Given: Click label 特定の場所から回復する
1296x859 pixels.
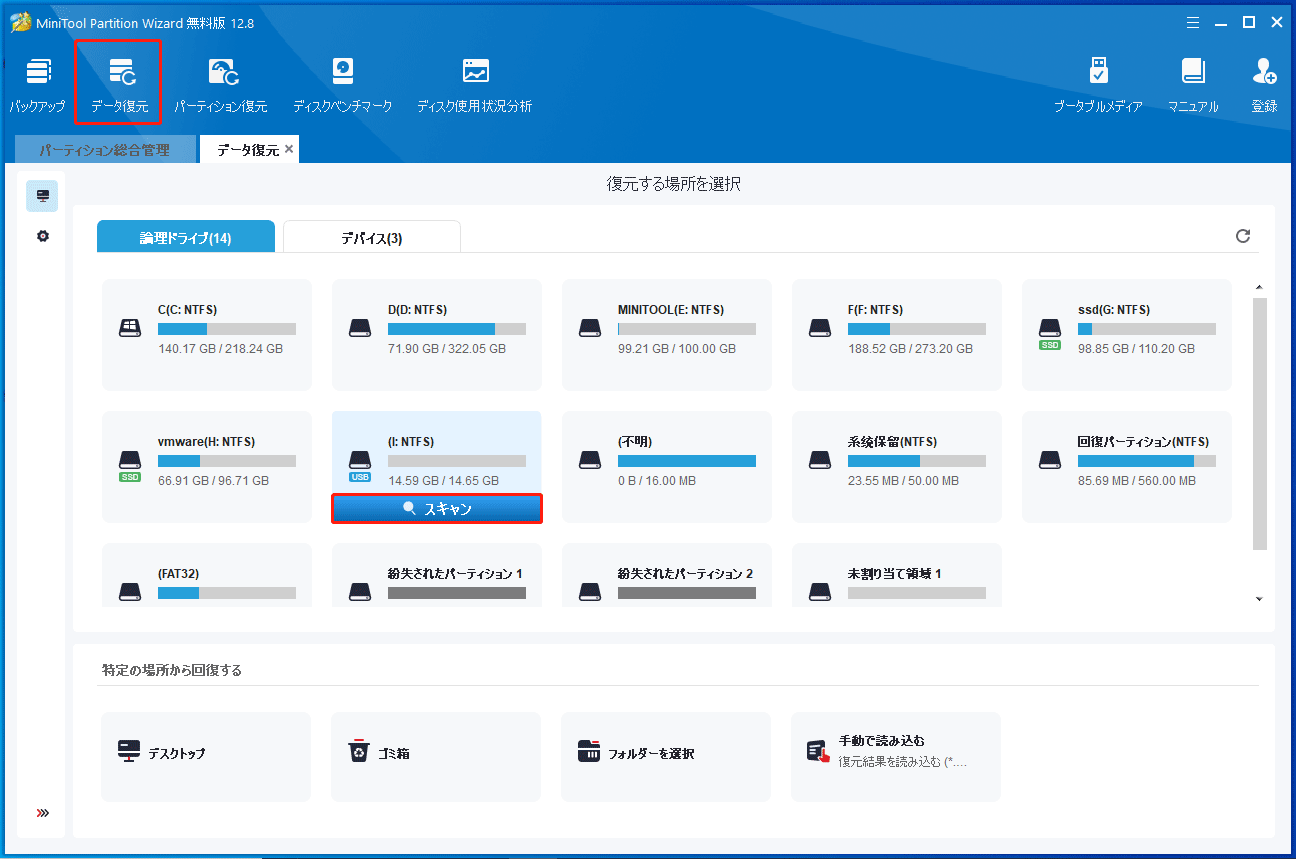Looking at the screenshot, I should 172,670.
